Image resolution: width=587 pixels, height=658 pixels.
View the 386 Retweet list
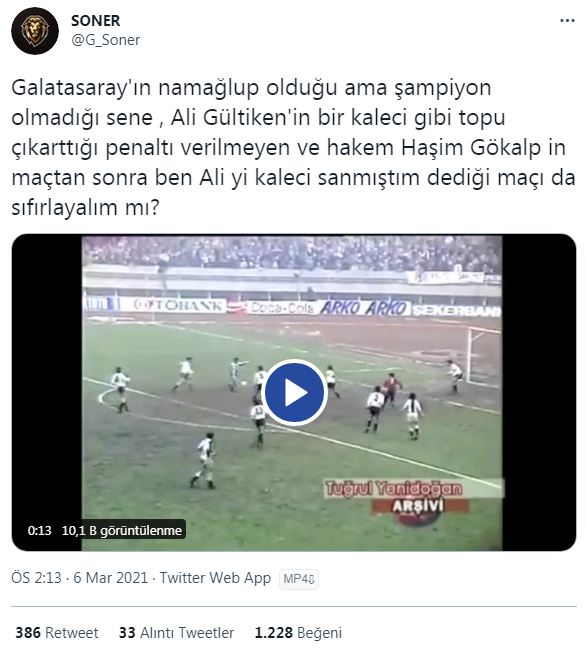[x=57, y=633]
